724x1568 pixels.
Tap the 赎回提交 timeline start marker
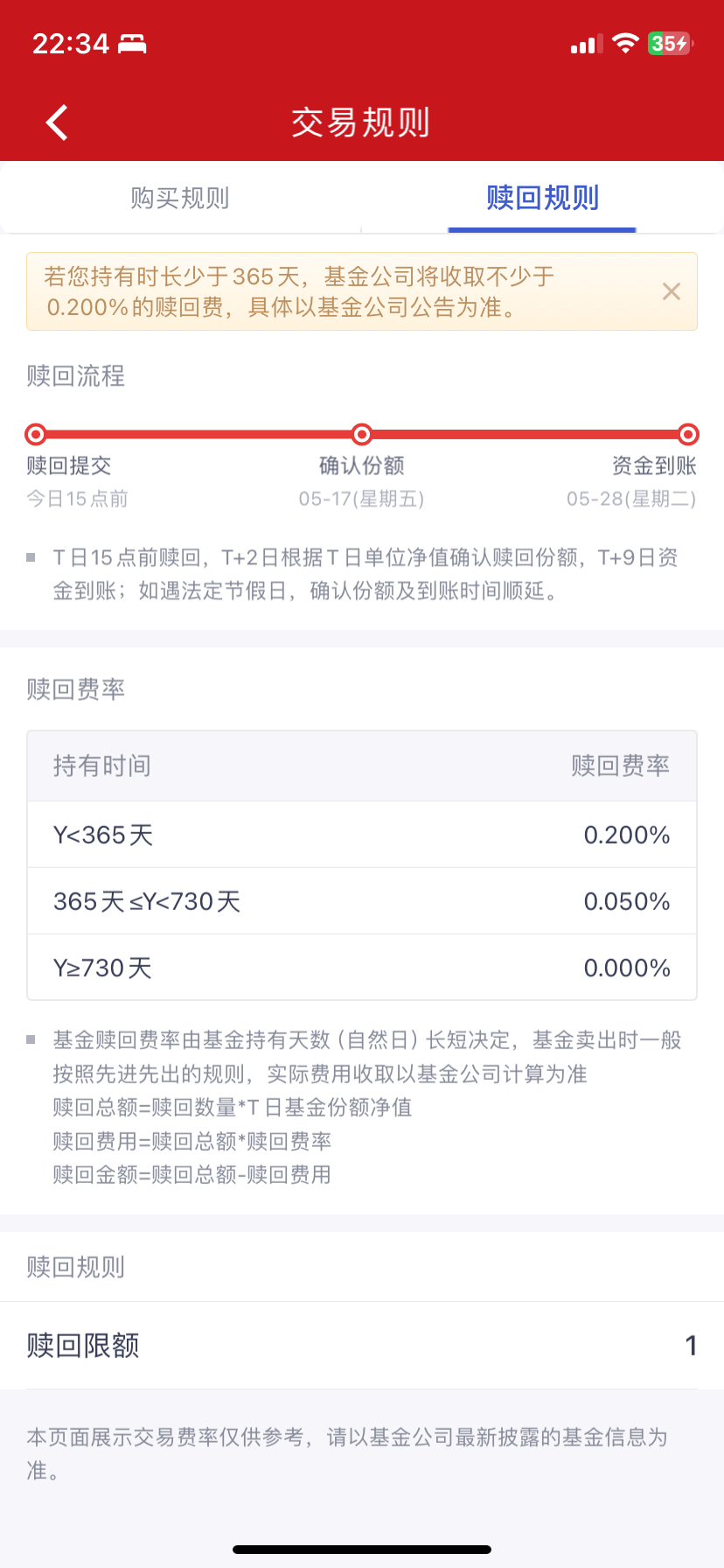click(x=36, y=434)
